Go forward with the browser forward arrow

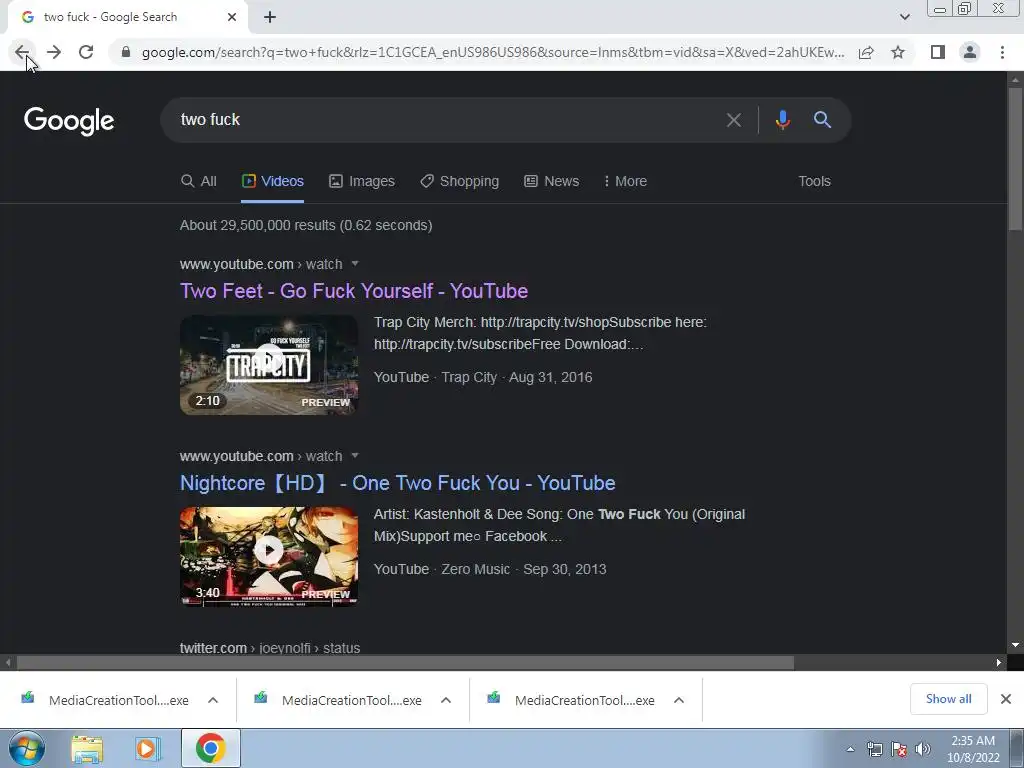tap(54, 52)
